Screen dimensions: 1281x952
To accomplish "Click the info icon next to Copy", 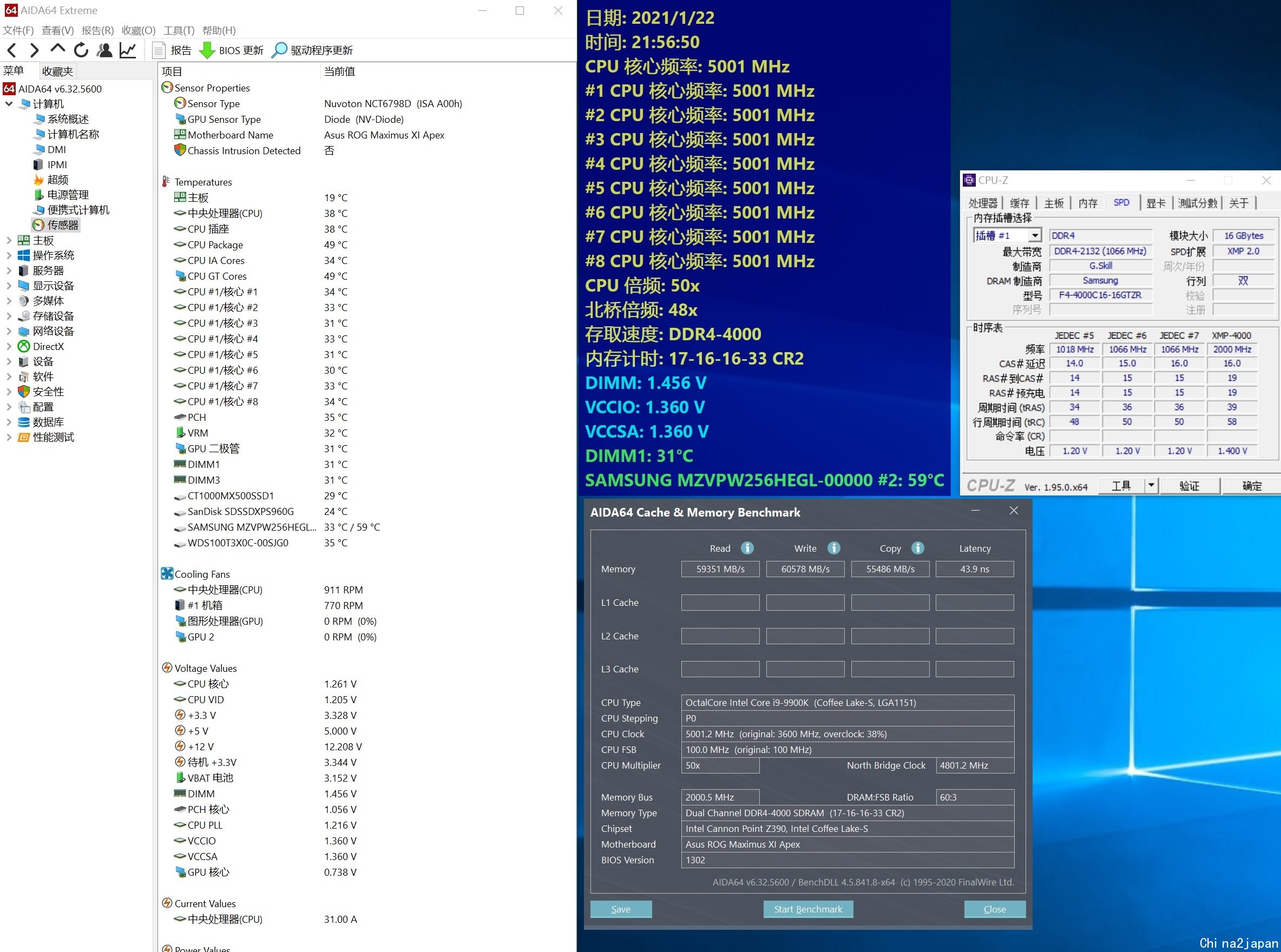I will click(918, 548).
